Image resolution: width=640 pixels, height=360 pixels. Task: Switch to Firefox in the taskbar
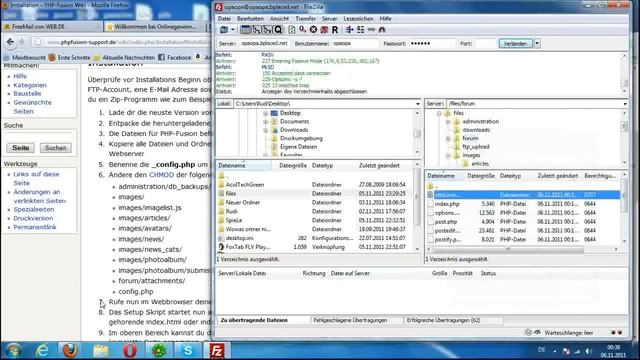(70, 350)
